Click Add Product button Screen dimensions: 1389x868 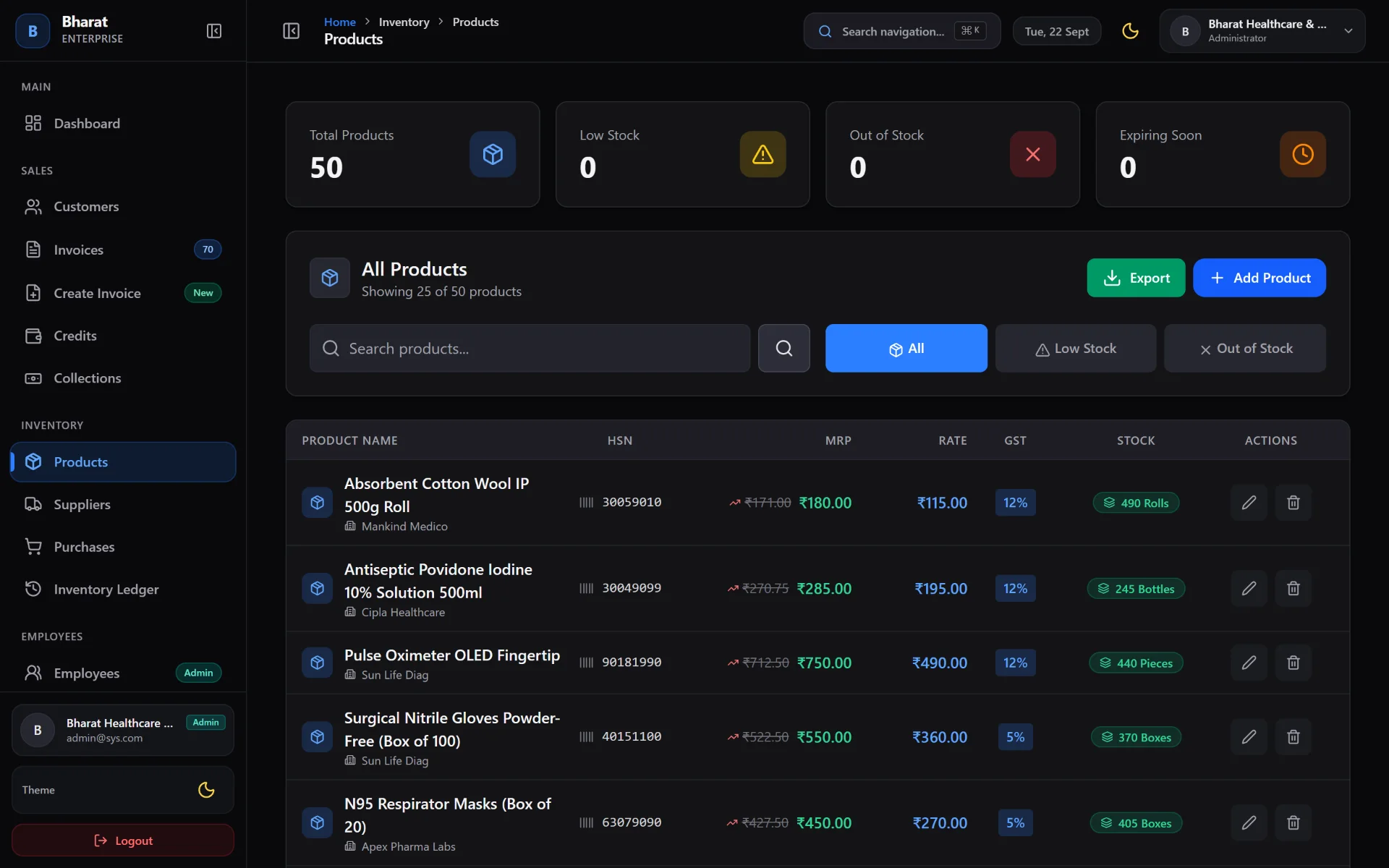1260,278
